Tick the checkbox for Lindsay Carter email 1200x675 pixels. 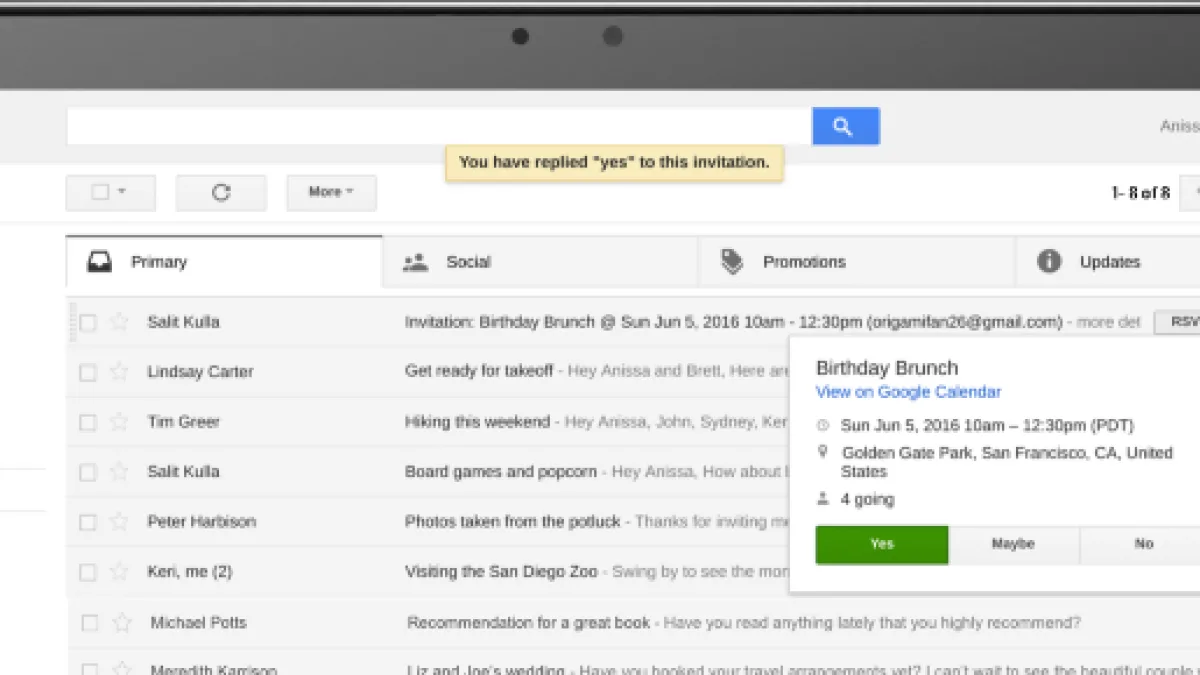pos(88,372)
